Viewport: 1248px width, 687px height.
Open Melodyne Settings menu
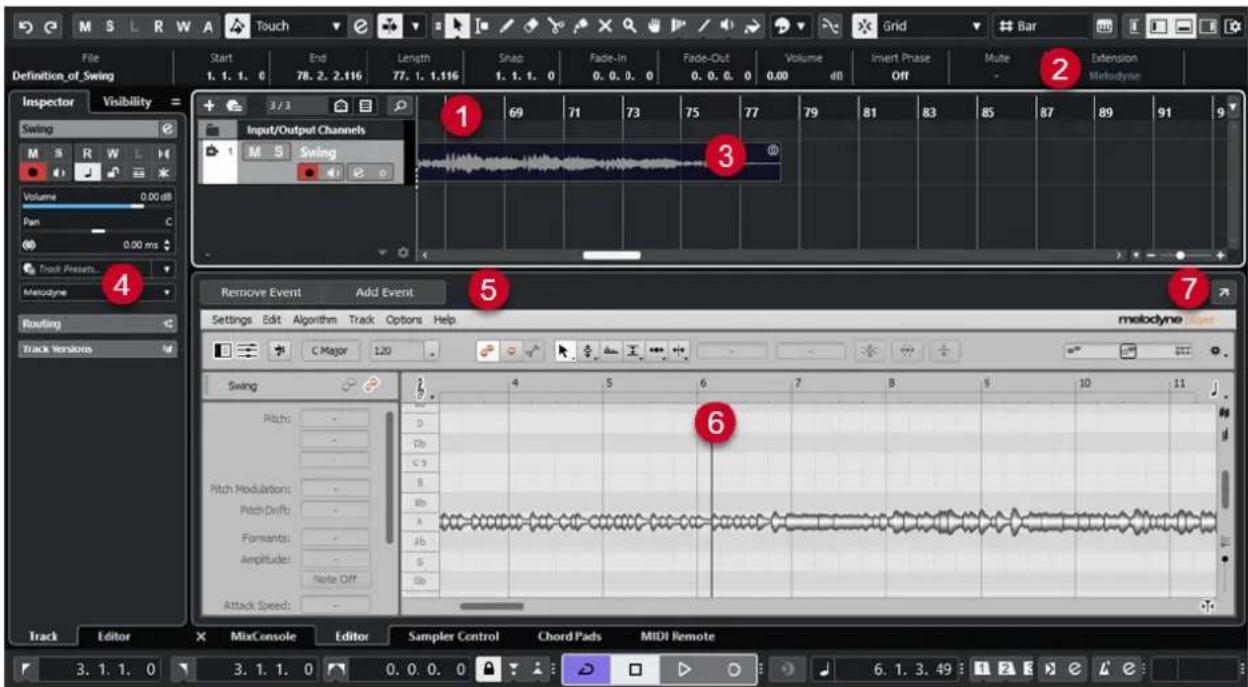(232, 319)
